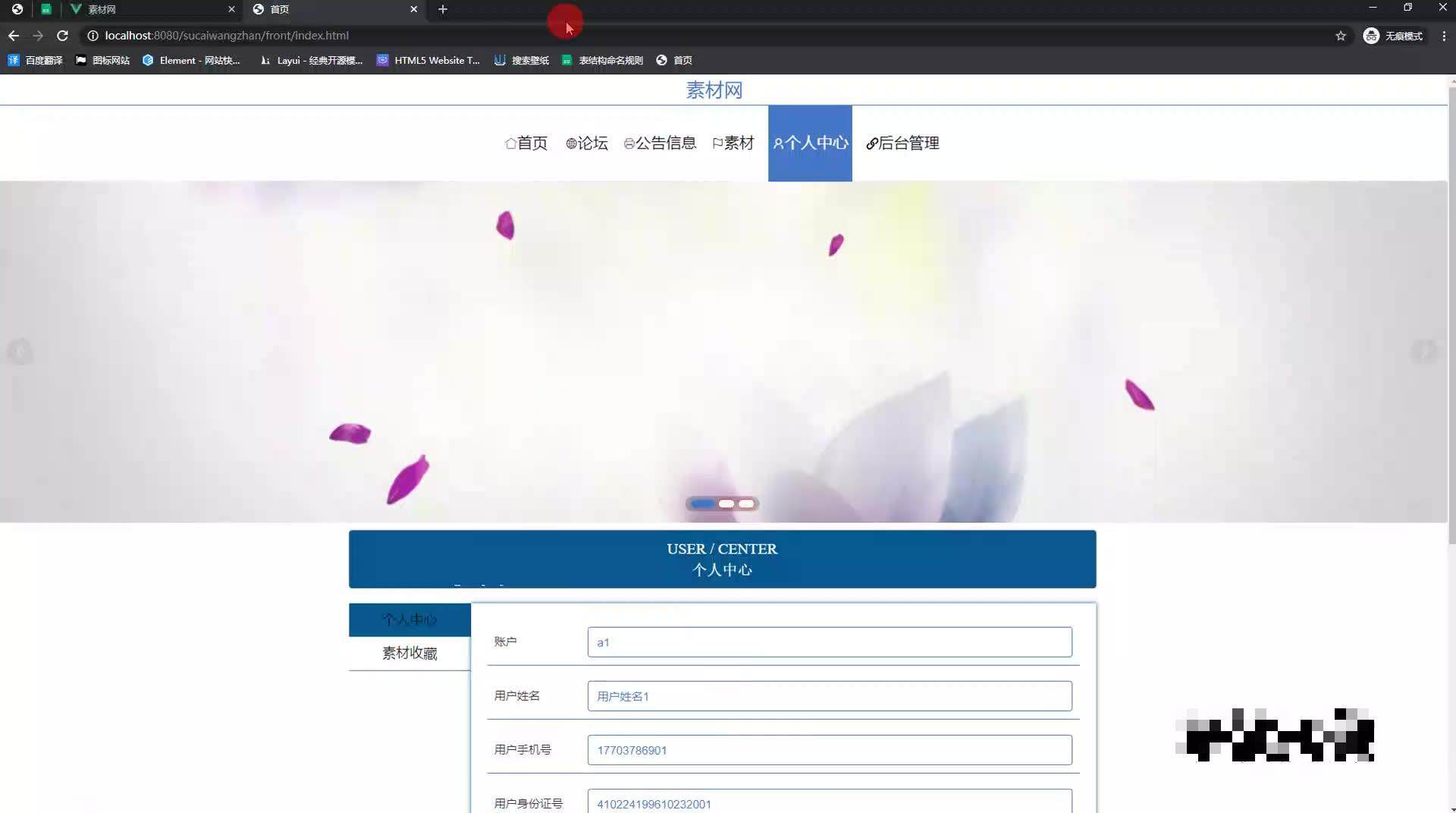Open a new browser tab
1456x813 pixels.
tap(443, 9)
